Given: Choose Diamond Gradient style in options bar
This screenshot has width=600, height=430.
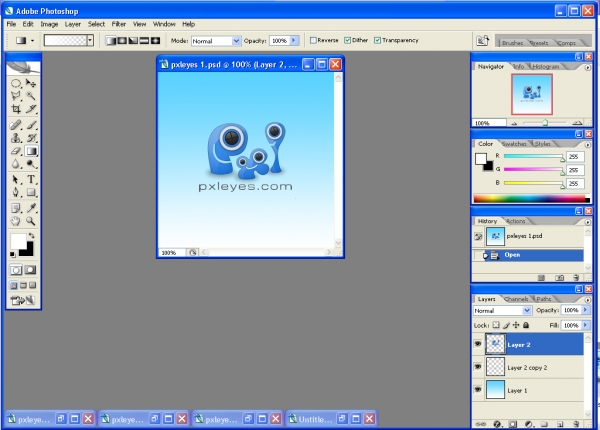Looking at the screenshot, I should tap(155, 41).
